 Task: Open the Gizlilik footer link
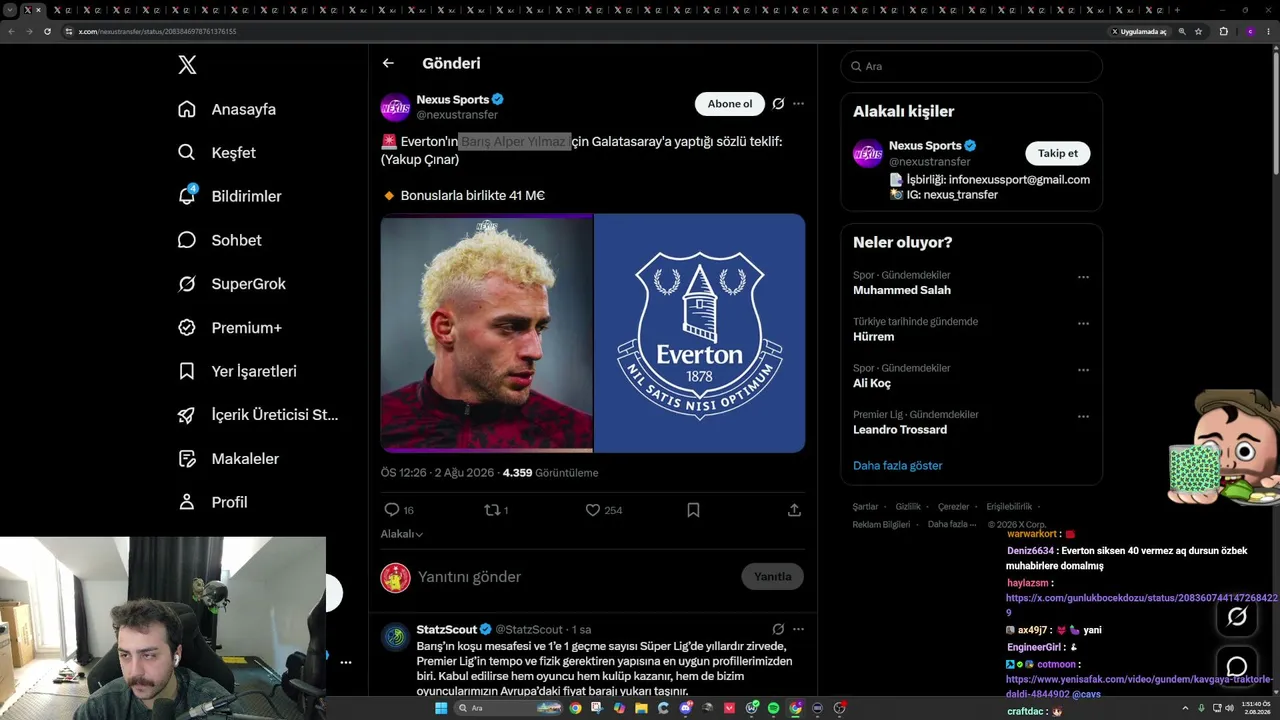[908, 507]
